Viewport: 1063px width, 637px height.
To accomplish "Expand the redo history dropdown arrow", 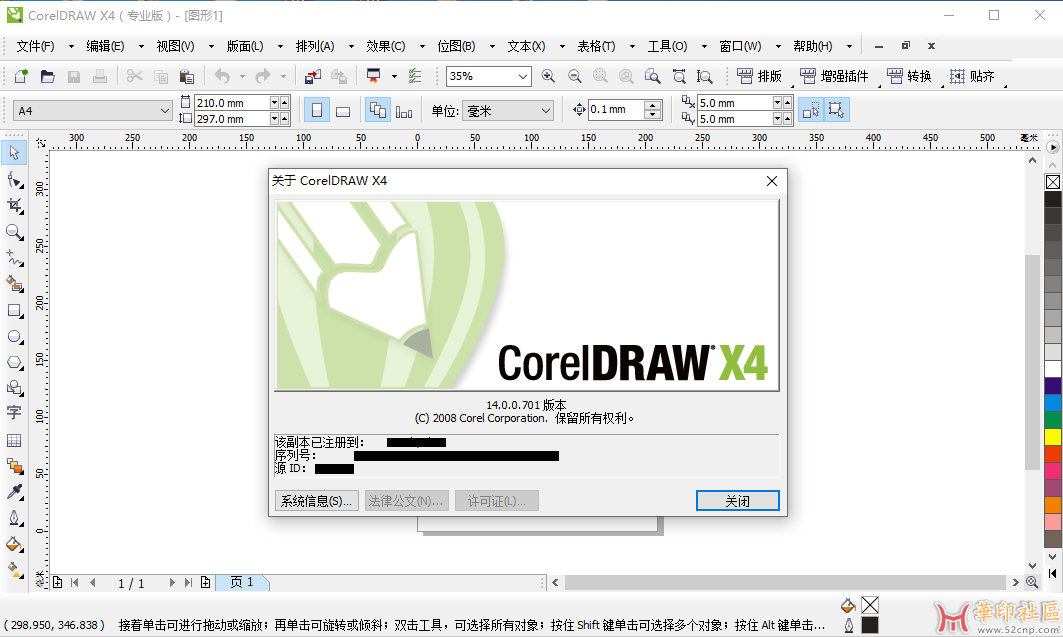I will (283, 76).
